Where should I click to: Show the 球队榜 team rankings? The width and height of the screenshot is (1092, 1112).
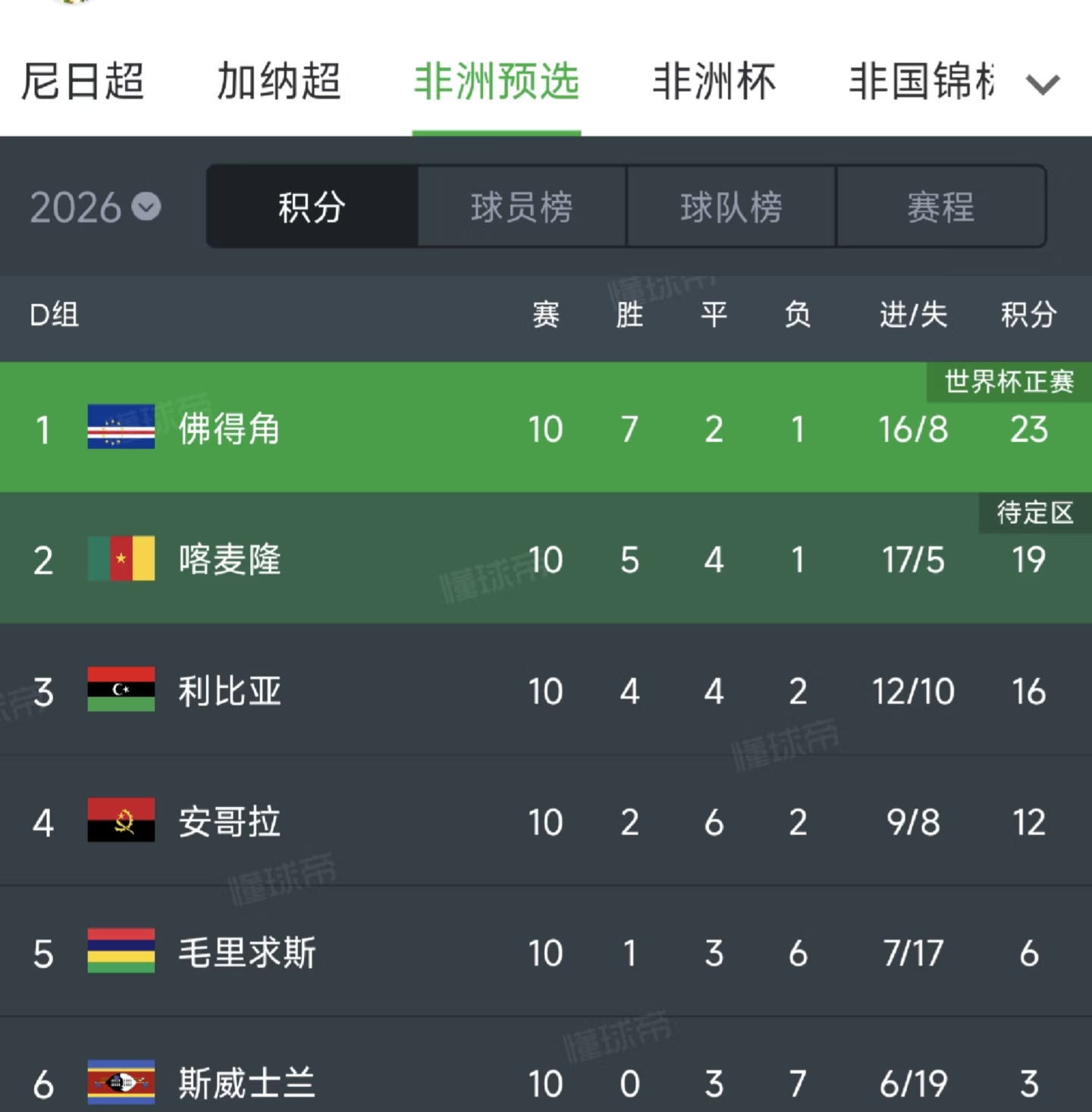pyautogui.click(x=731, y=207)
